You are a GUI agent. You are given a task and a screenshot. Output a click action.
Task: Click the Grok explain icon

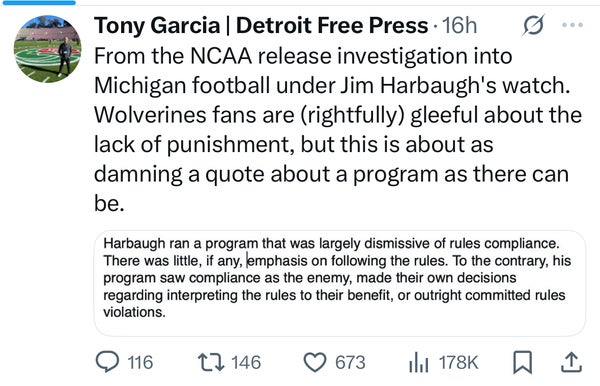pyautogui.click(x=533, y=25)
